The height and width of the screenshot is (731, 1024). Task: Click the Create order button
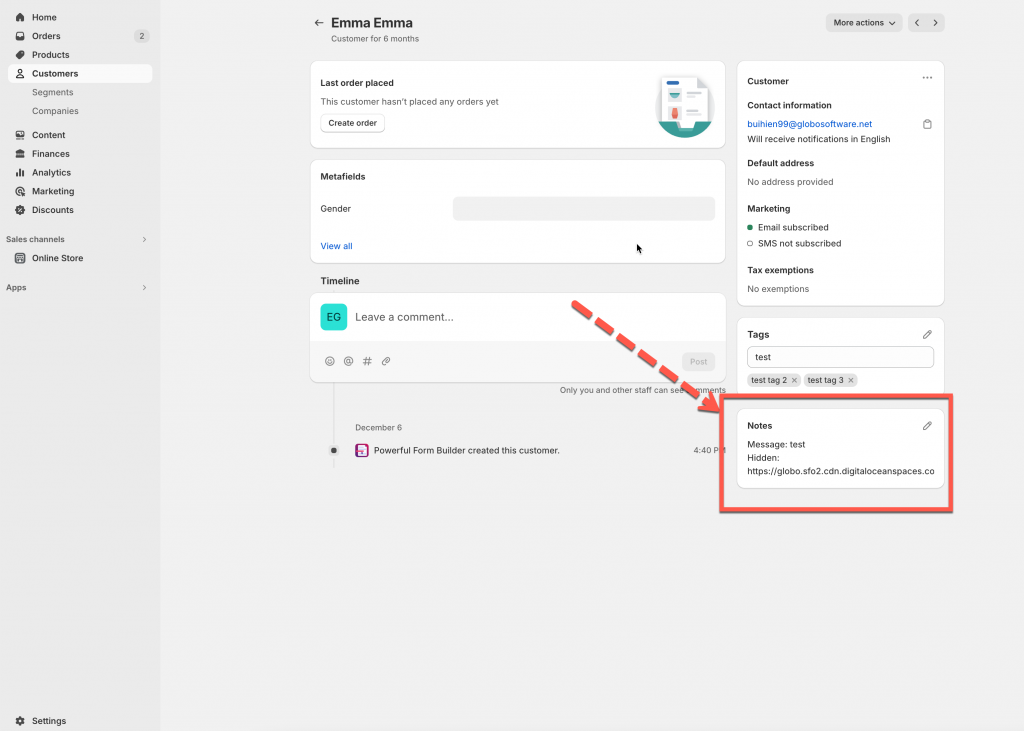[352, 123]
